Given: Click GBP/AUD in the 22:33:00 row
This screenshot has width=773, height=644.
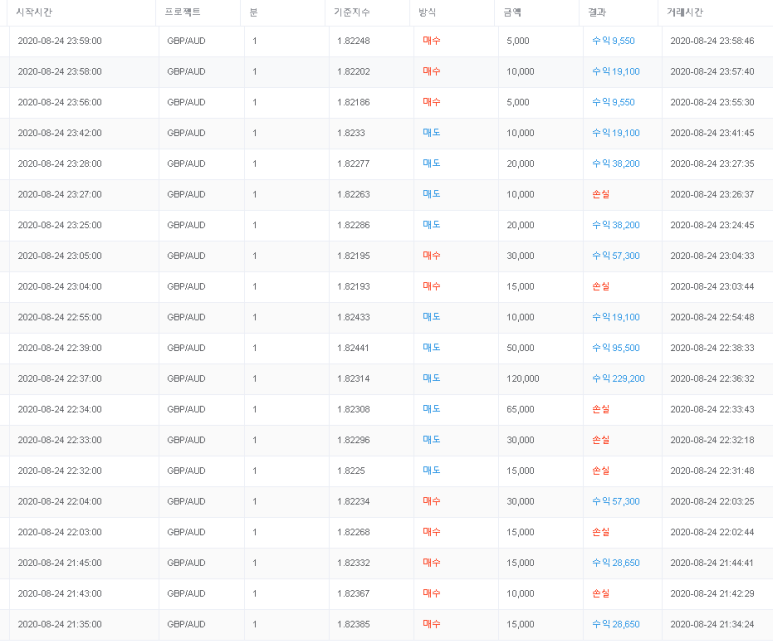Looking at the screenshot, I should [x=186, y=440].
